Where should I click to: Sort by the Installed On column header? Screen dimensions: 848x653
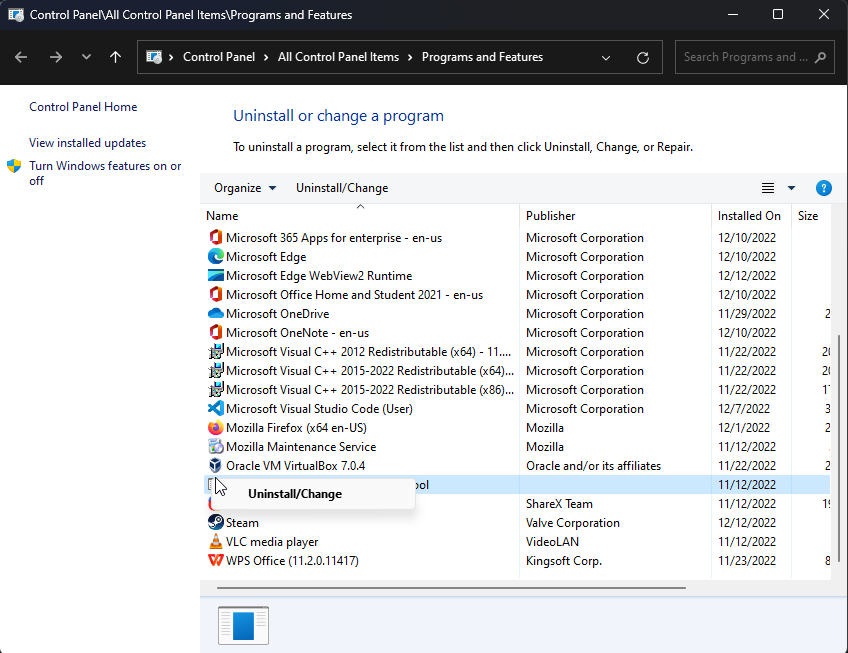pos(751,215)
